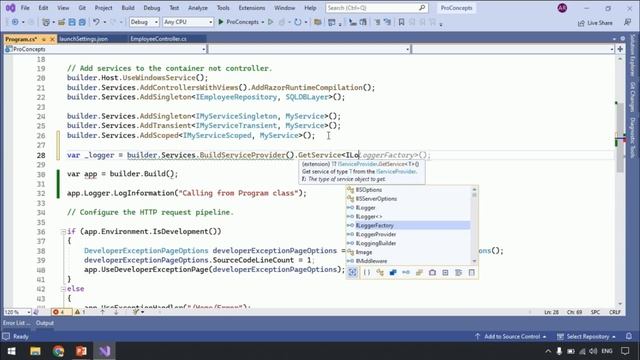Open Live Share
The height and width of the screenshot is (360, 640).
(595, 23)
